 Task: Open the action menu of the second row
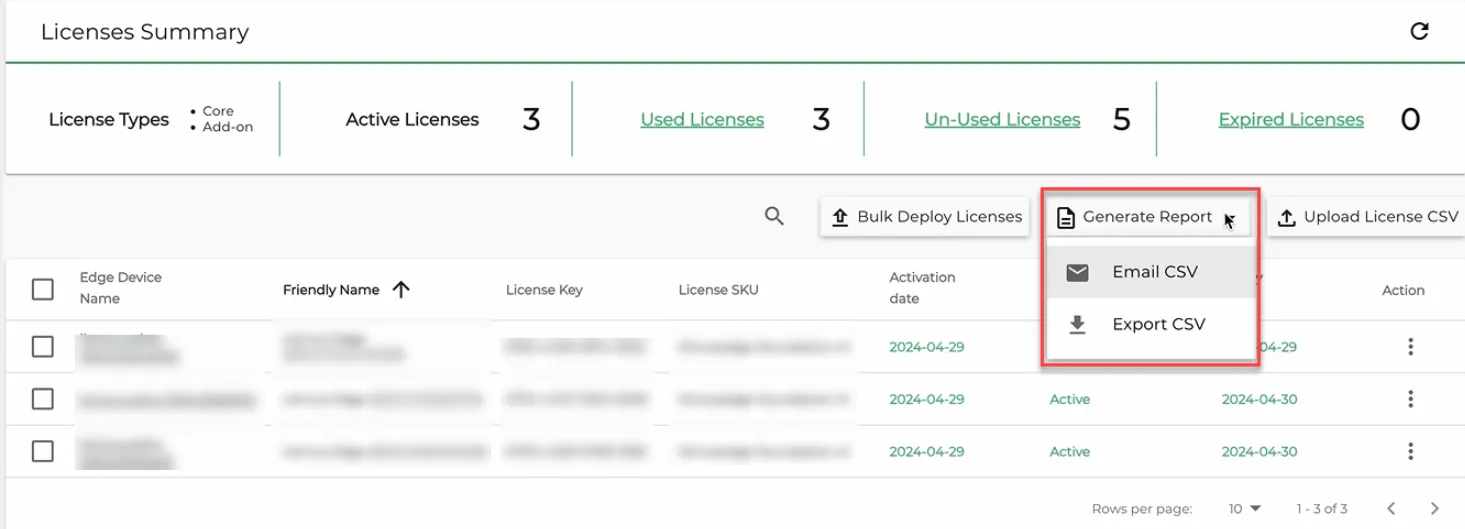[x=1410, y=399]
